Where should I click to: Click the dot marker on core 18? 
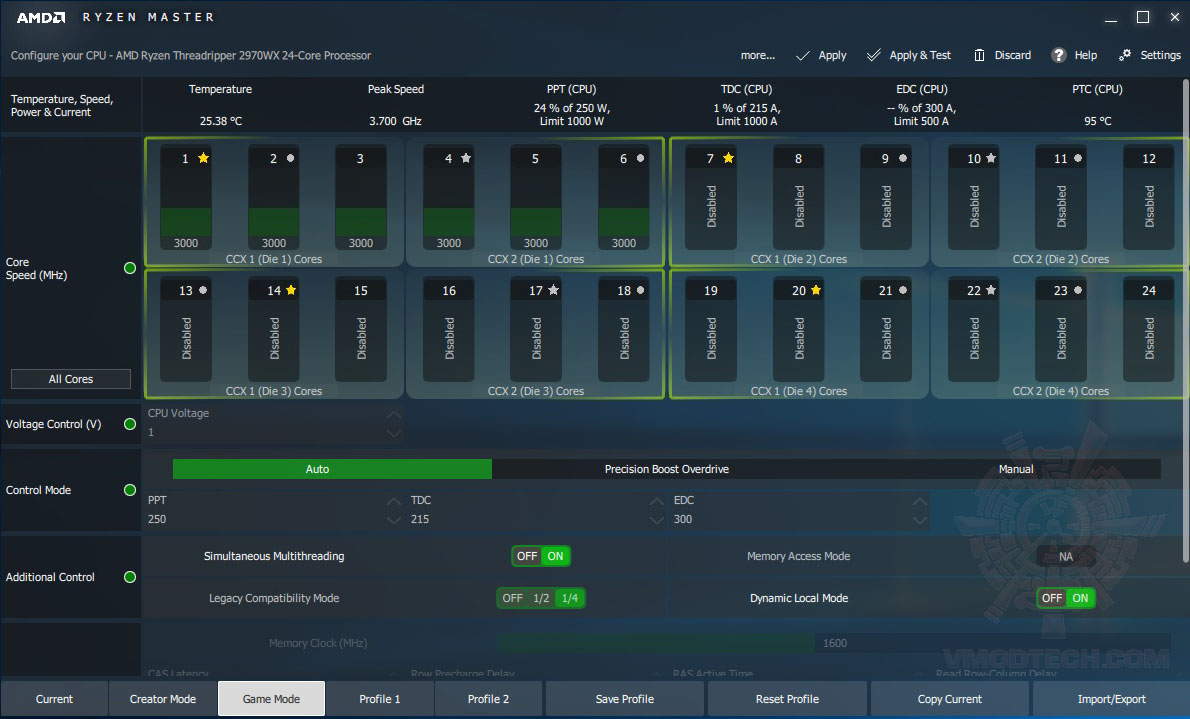[641, 290]
